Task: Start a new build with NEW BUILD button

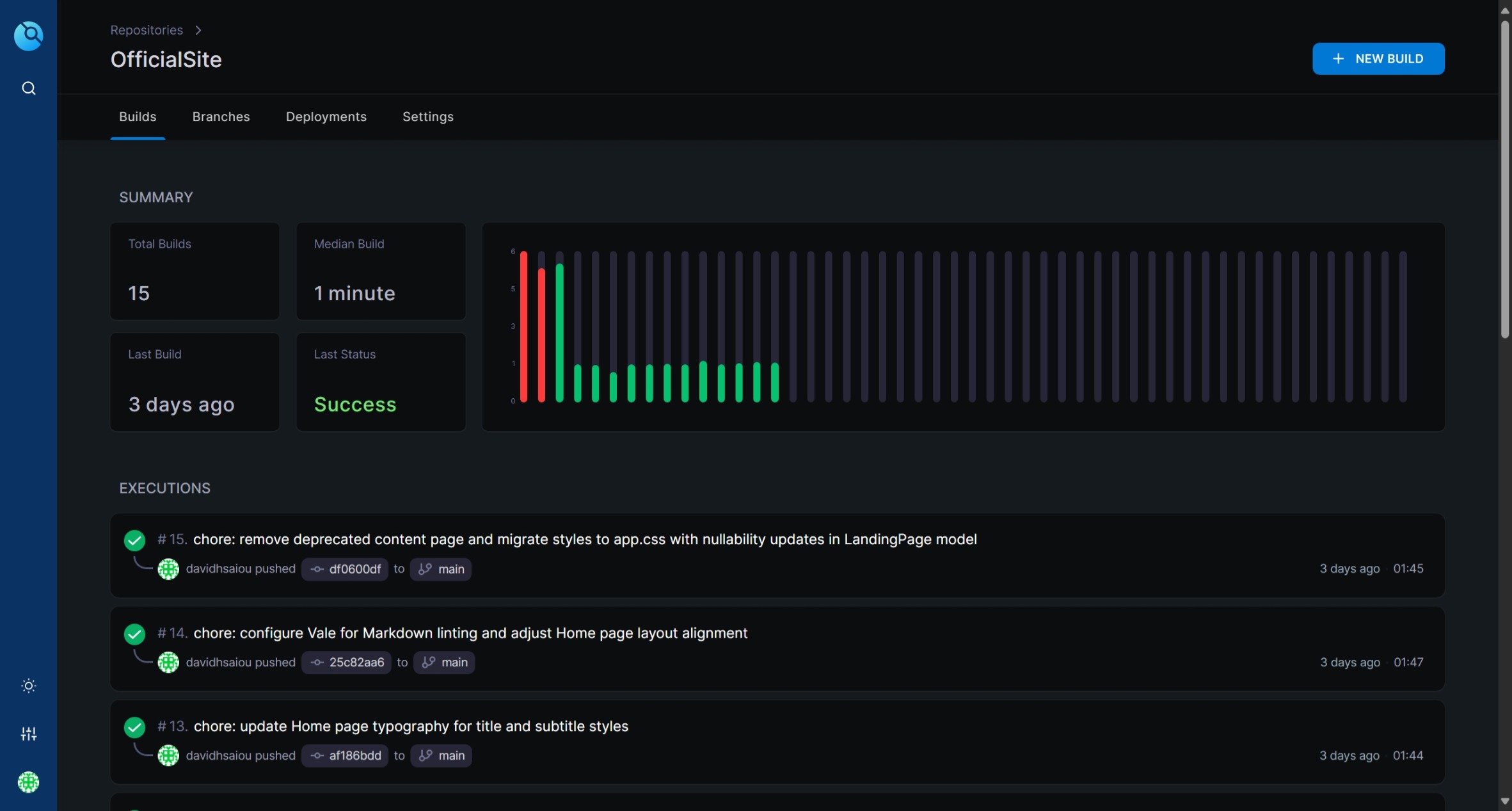Action: [1378, 59]
